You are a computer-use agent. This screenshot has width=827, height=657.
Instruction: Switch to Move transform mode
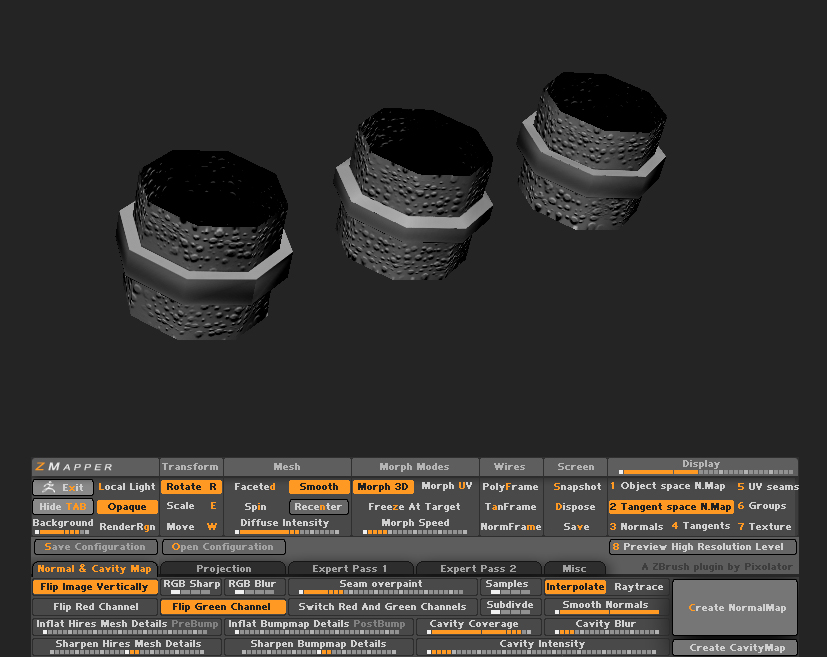[189, 526]
